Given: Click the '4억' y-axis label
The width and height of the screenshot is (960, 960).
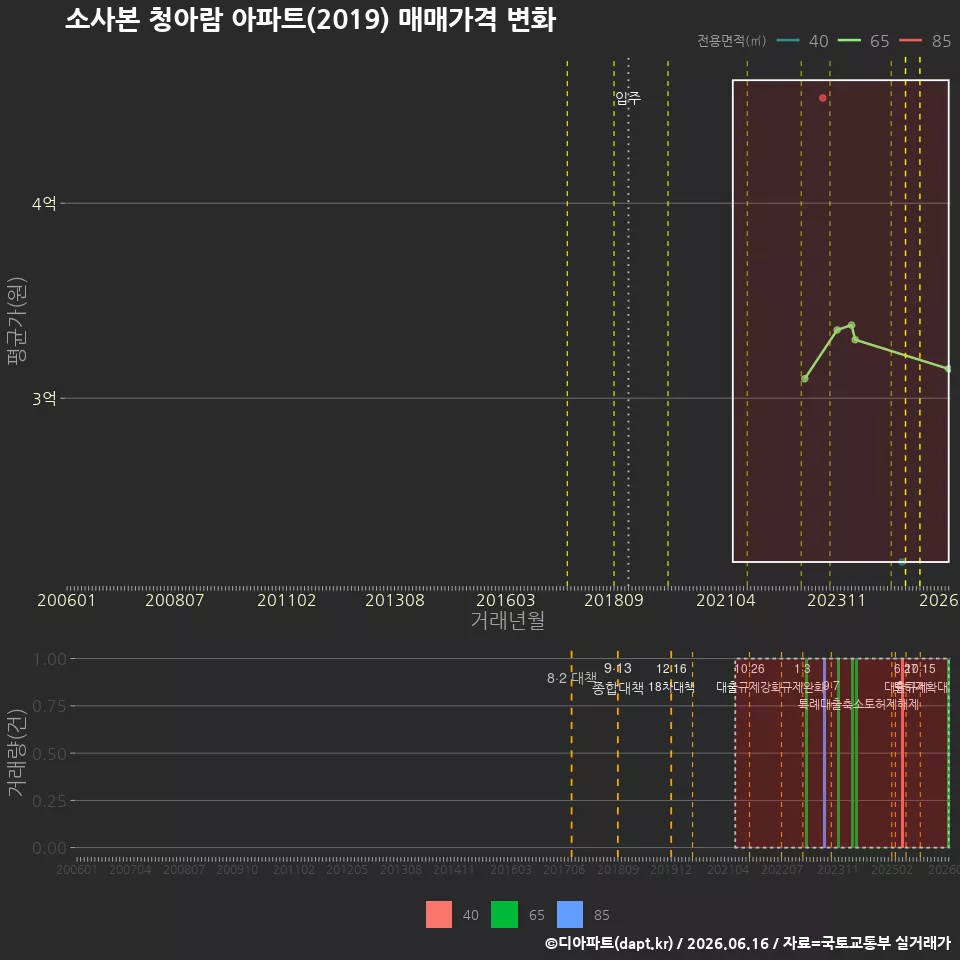Looking at the screenshot, I should (x=44, y=203).
